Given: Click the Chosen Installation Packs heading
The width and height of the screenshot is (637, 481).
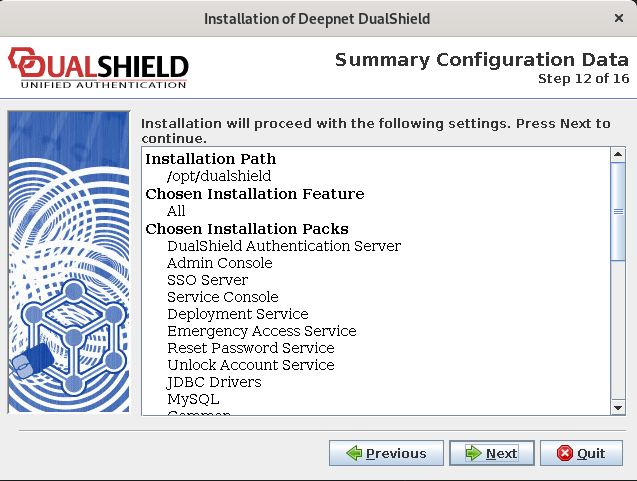Looking at the screenshot, I should pos(246,228).
